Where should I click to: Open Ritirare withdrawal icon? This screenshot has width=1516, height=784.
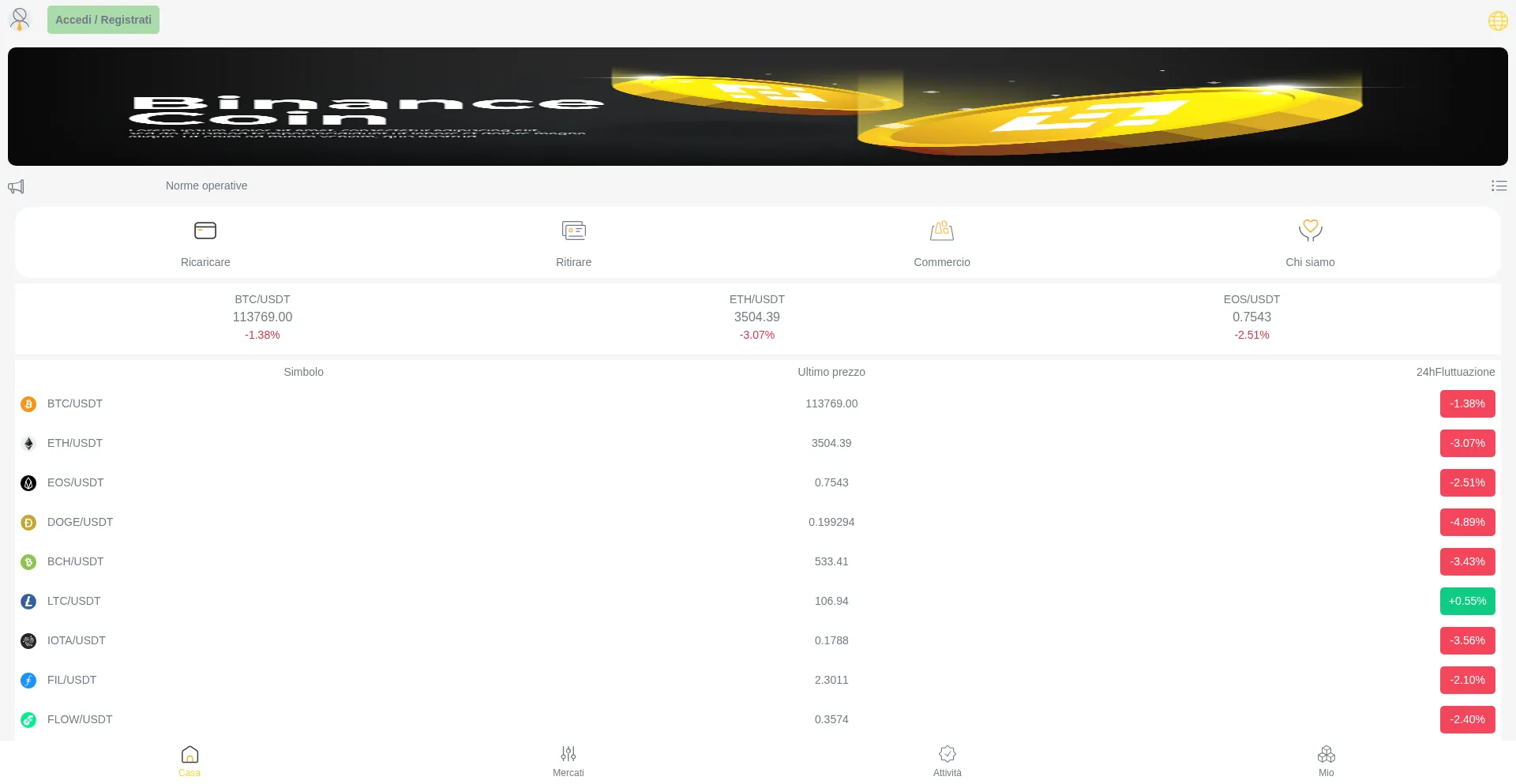point(573,231)
